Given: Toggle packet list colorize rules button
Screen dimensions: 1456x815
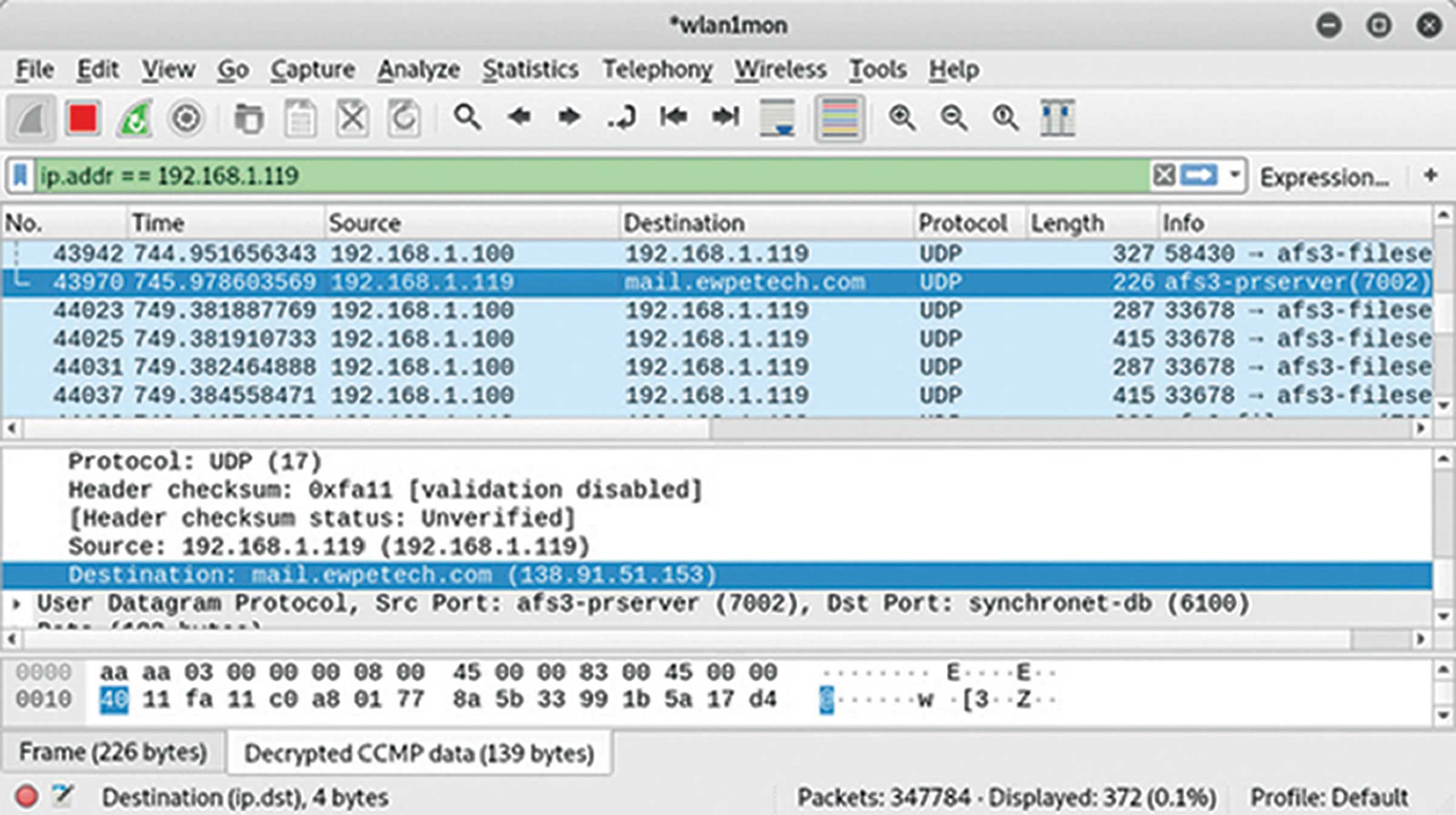Looking at the screenshot, I should (840, 118).
